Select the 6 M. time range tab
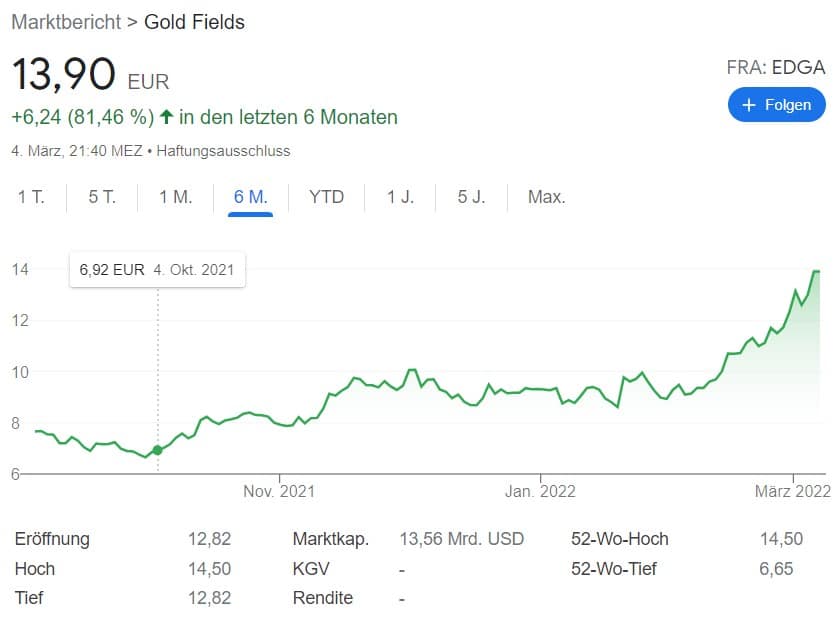Screen dimensions: 838x620 point(250,197)
